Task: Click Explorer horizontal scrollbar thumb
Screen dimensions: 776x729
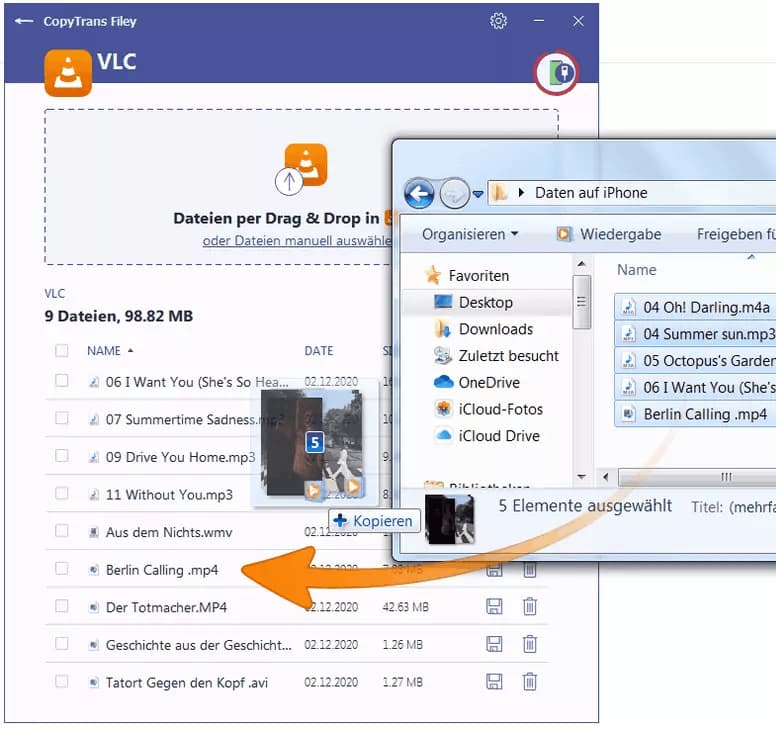Action: coord(697,477)
